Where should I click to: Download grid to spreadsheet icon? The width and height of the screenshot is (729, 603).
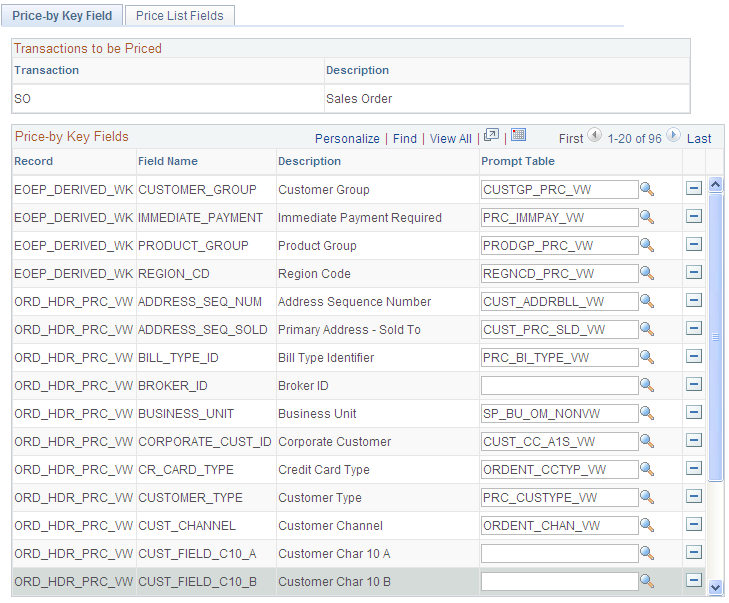(x=518, y=135)
